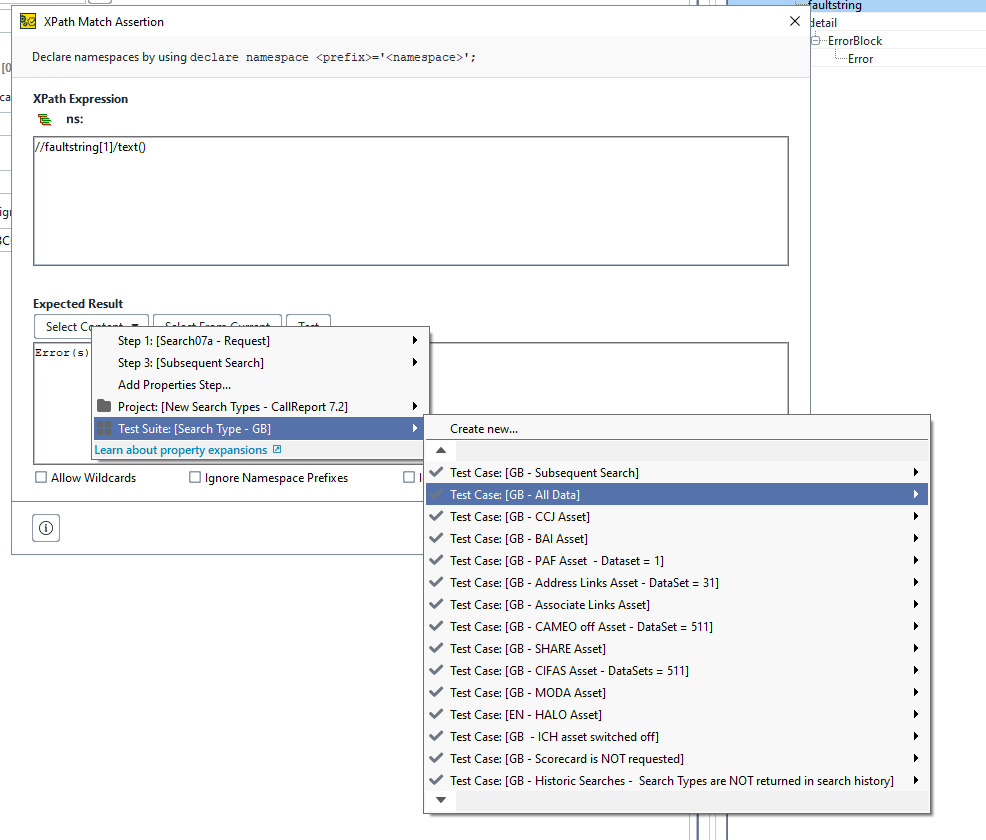Image resolution: width=986 pixels, height=840 pixels.
Task: Select Test Case GB - CAMEO off Asset
Action: pyautogui.click(x=677, y=626)
